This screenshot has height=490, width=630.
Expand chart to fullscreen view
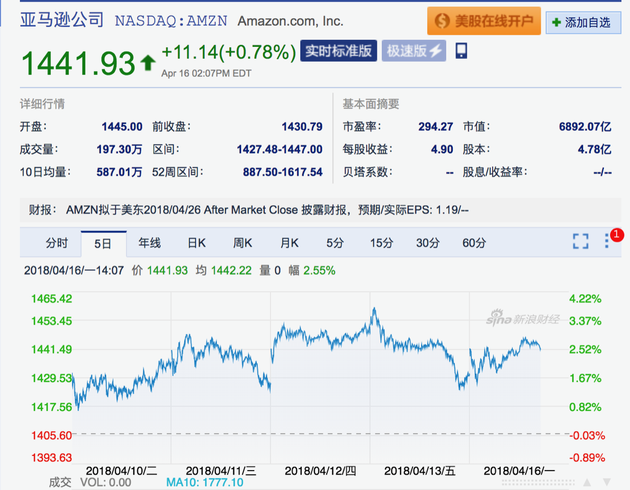[x=581, y=241]
